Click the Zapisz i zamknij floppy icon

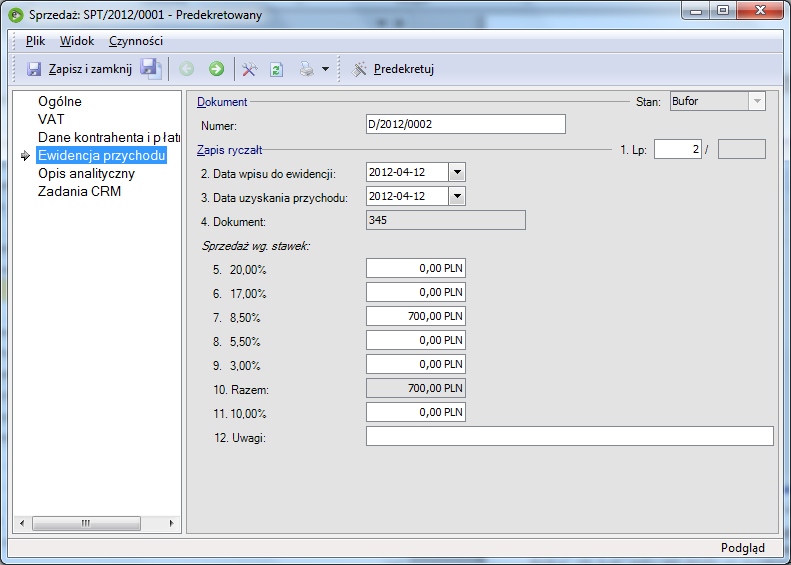[34, 69]
